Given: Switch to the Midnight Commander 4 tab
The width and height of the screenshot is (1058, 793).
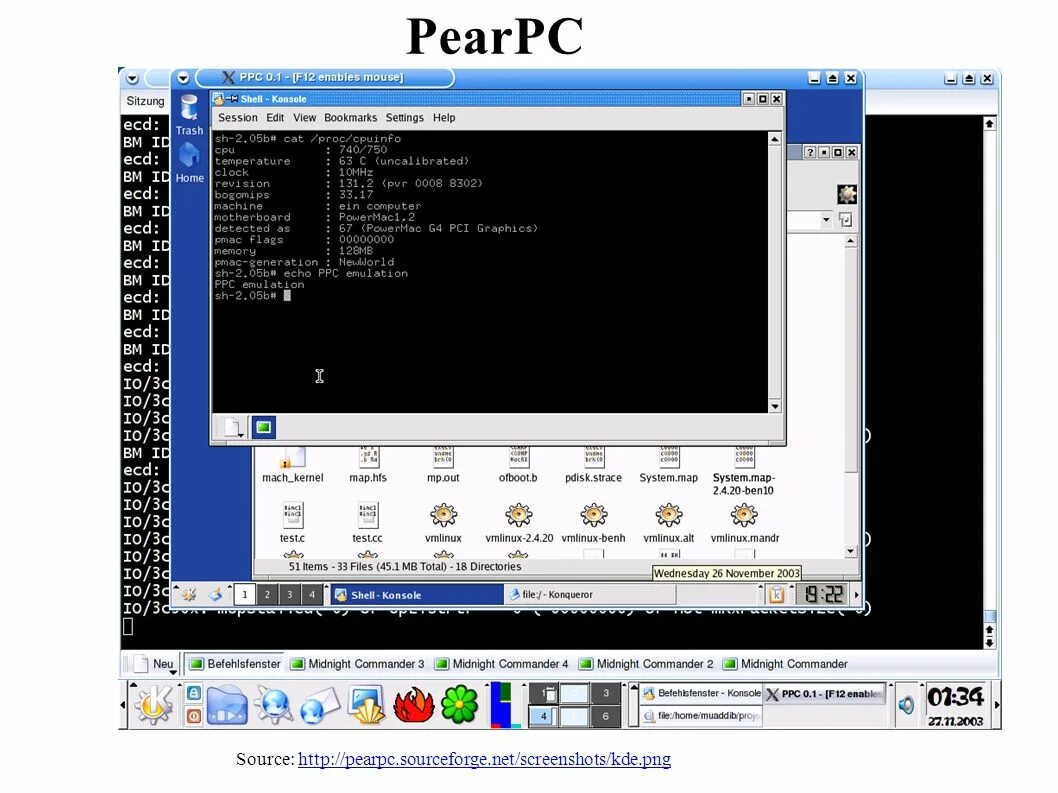Looking at the screenshot, I should coord(502,664).
